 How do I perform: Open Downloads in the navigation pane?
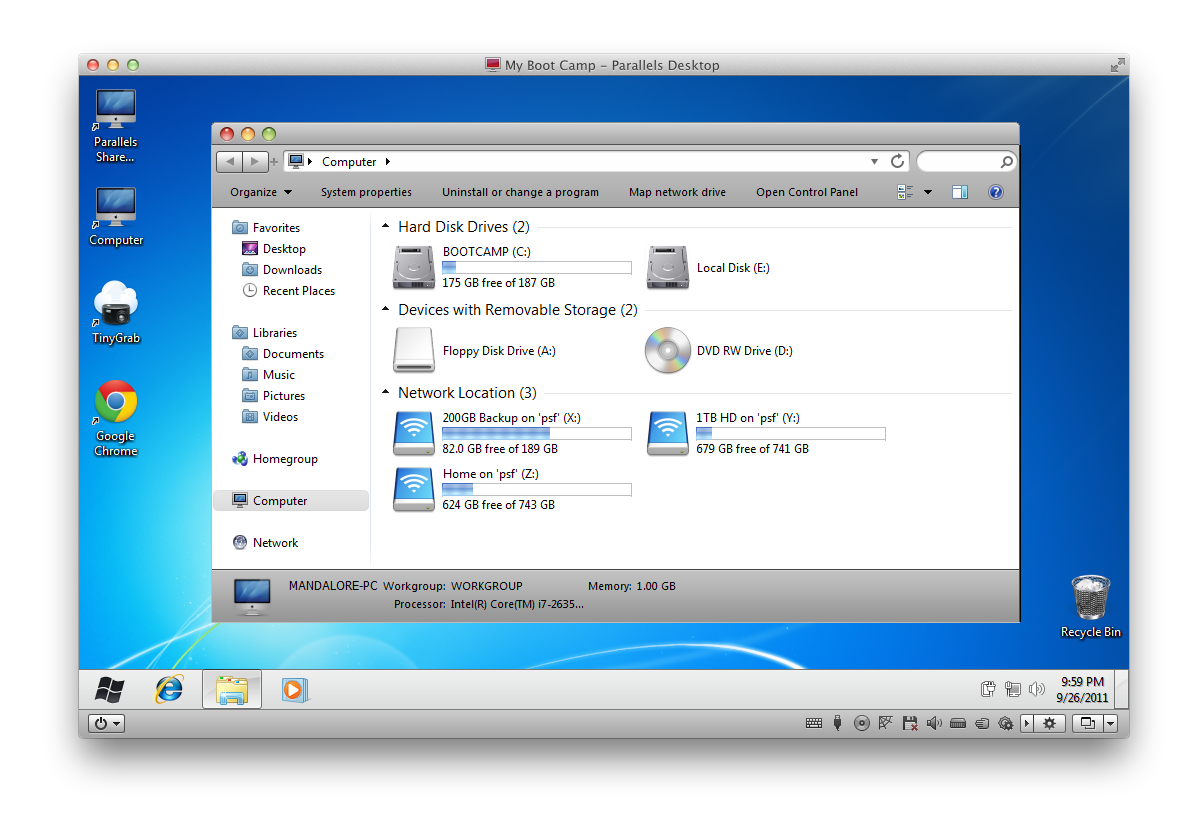(282, 270)
